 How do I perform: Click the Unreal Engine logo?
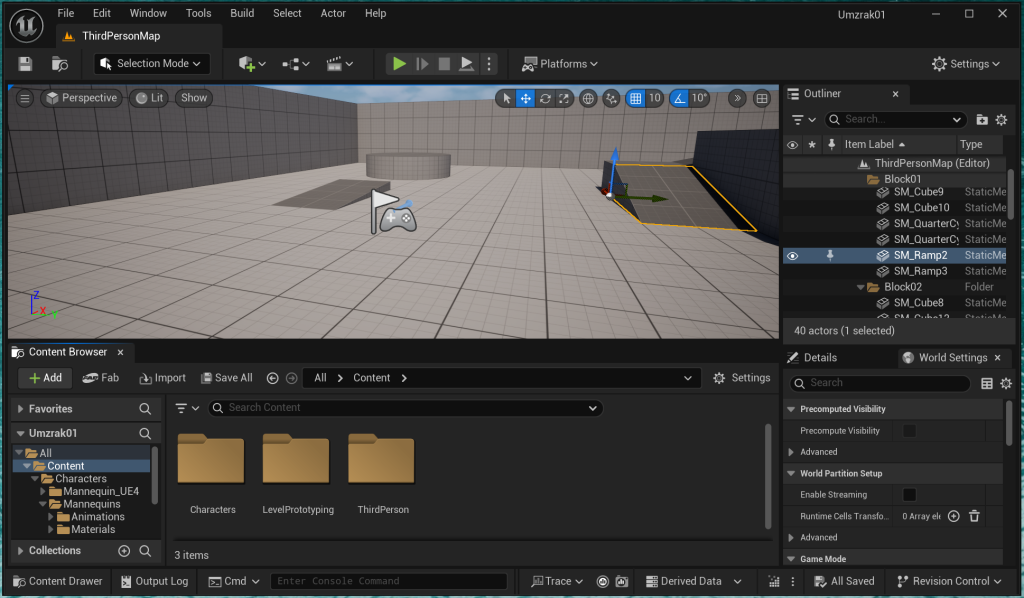pos(27,26)
